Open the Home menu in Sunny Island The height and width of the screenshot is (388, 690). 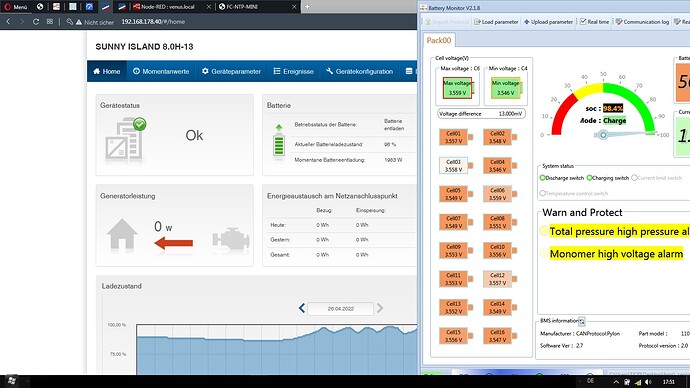point(107,71)
